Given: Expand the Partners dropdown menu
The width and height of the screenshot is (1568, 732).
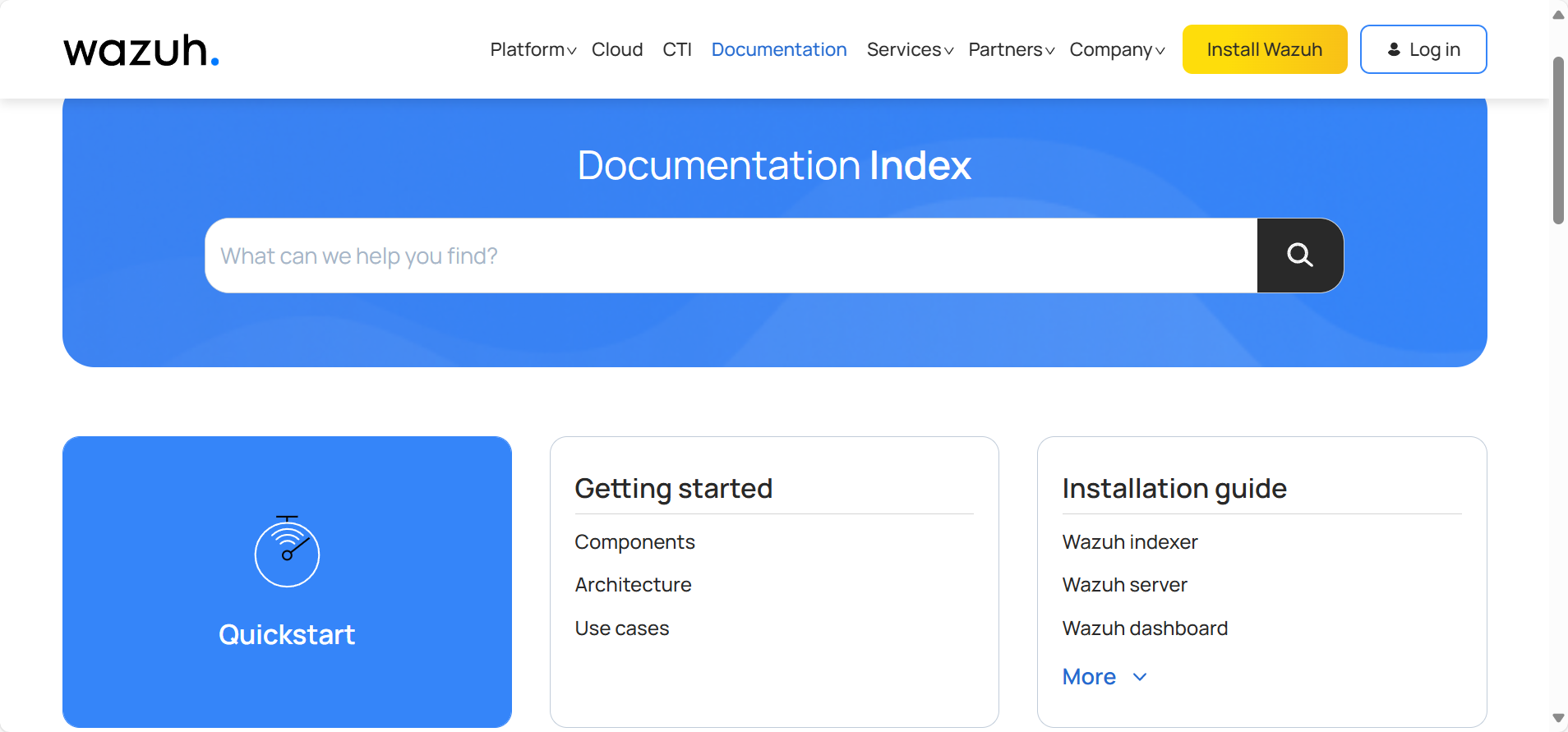Looking at the screenshot, I should click(x=1012, y=49).
